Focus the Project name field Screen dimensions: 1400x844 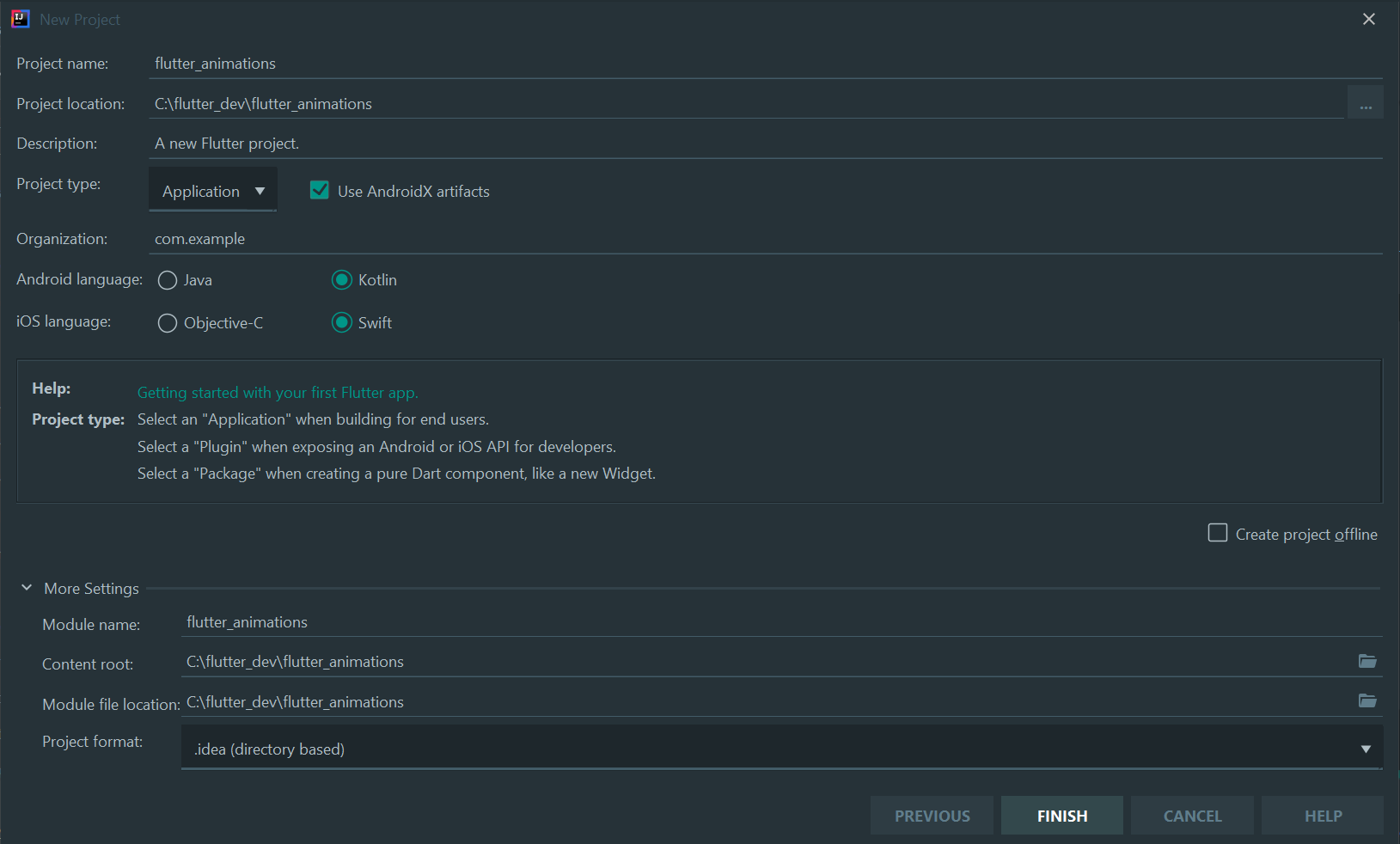point(766,64)
